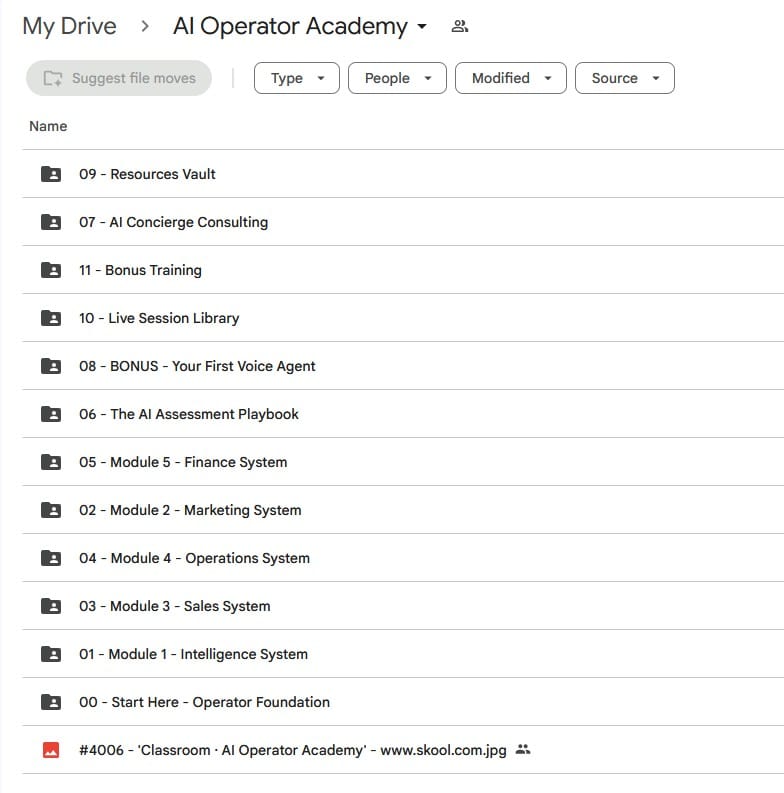Open the Source filter dropdown
Screen dimensions: 784x793
(625, 78)
